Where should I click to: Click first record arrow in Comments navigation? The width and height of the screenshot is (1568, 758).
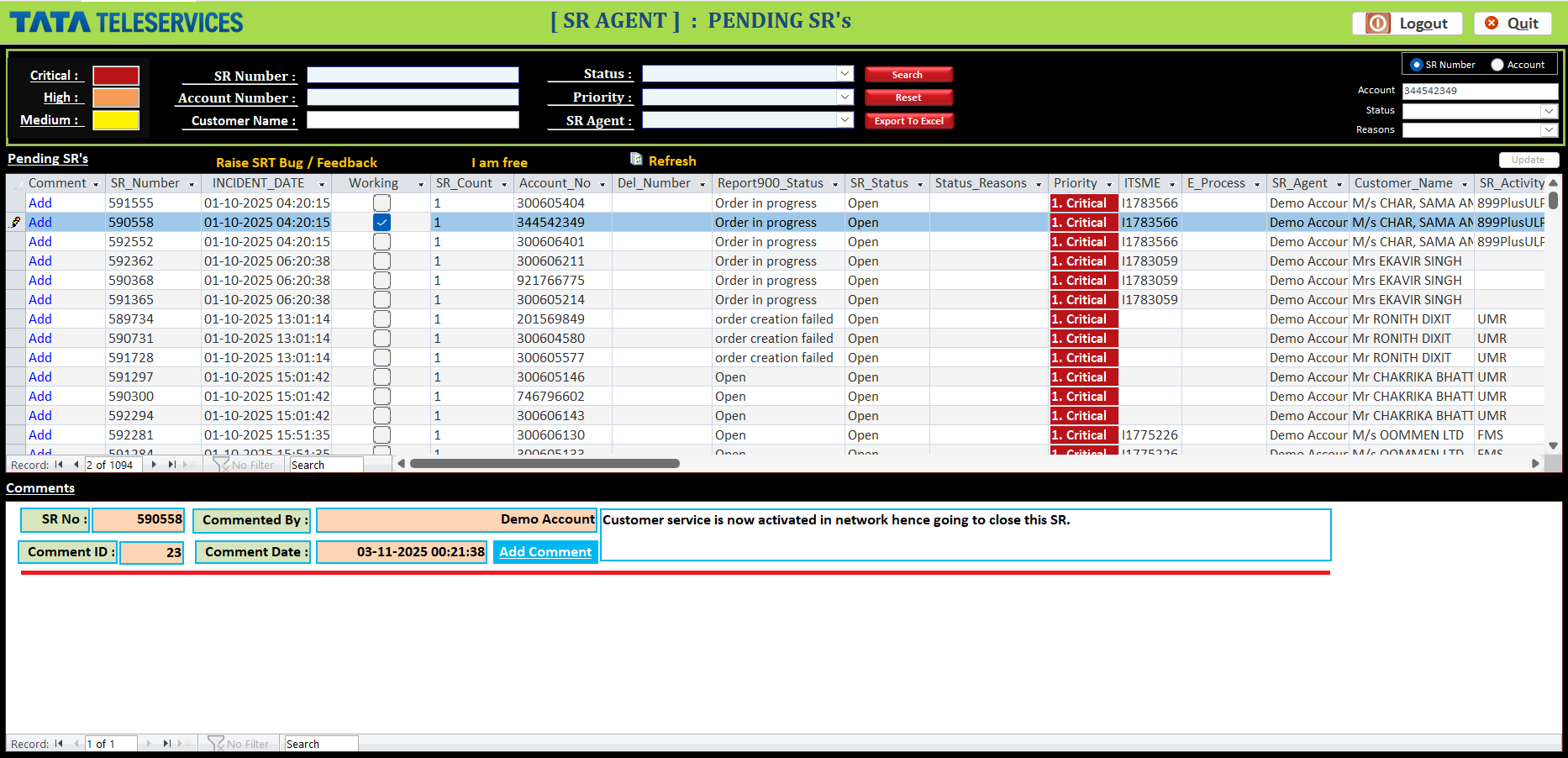pyautogui.click(x=59, y=744)
